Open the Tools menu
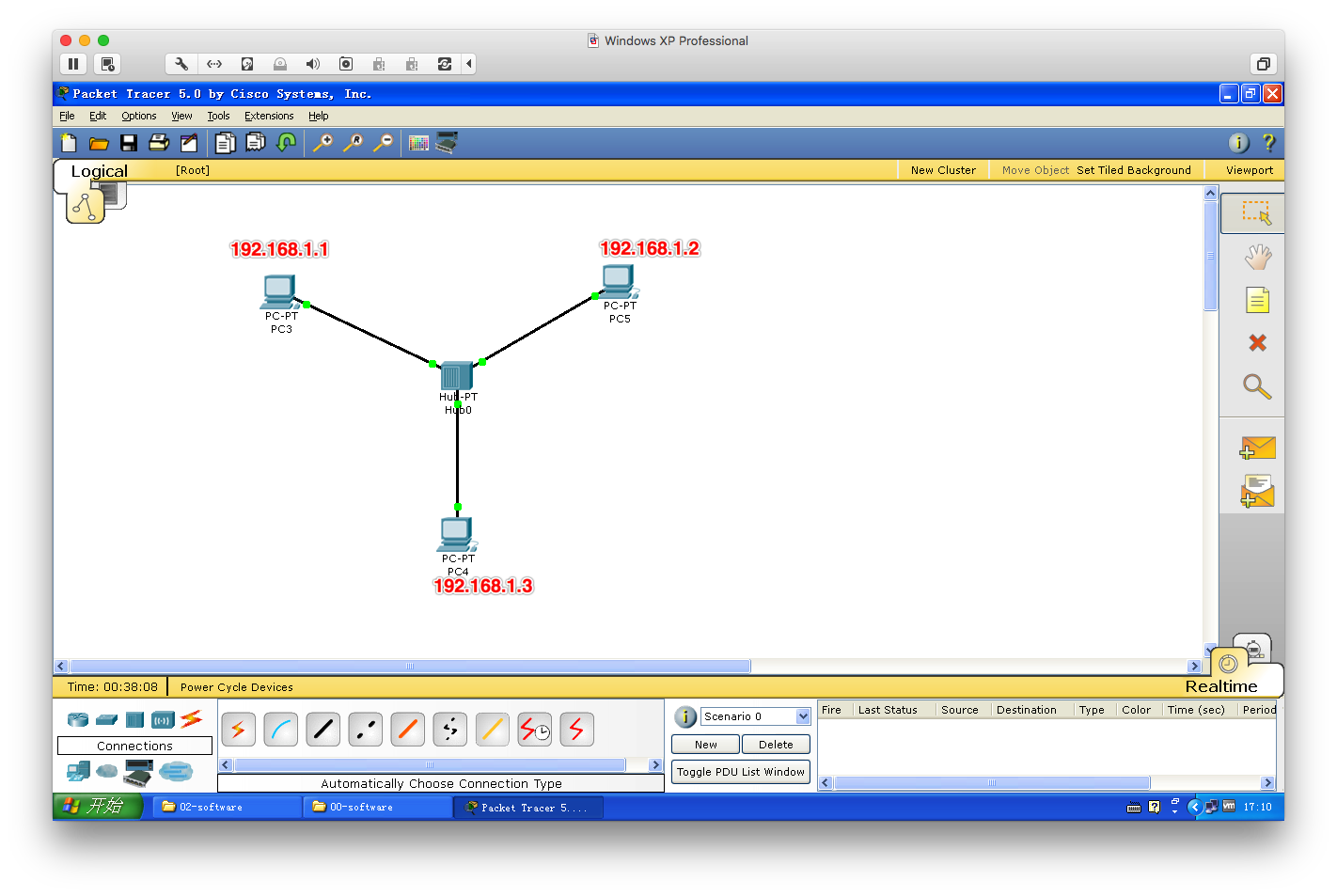The image size is (1337, 896). (x=218, y=117)
